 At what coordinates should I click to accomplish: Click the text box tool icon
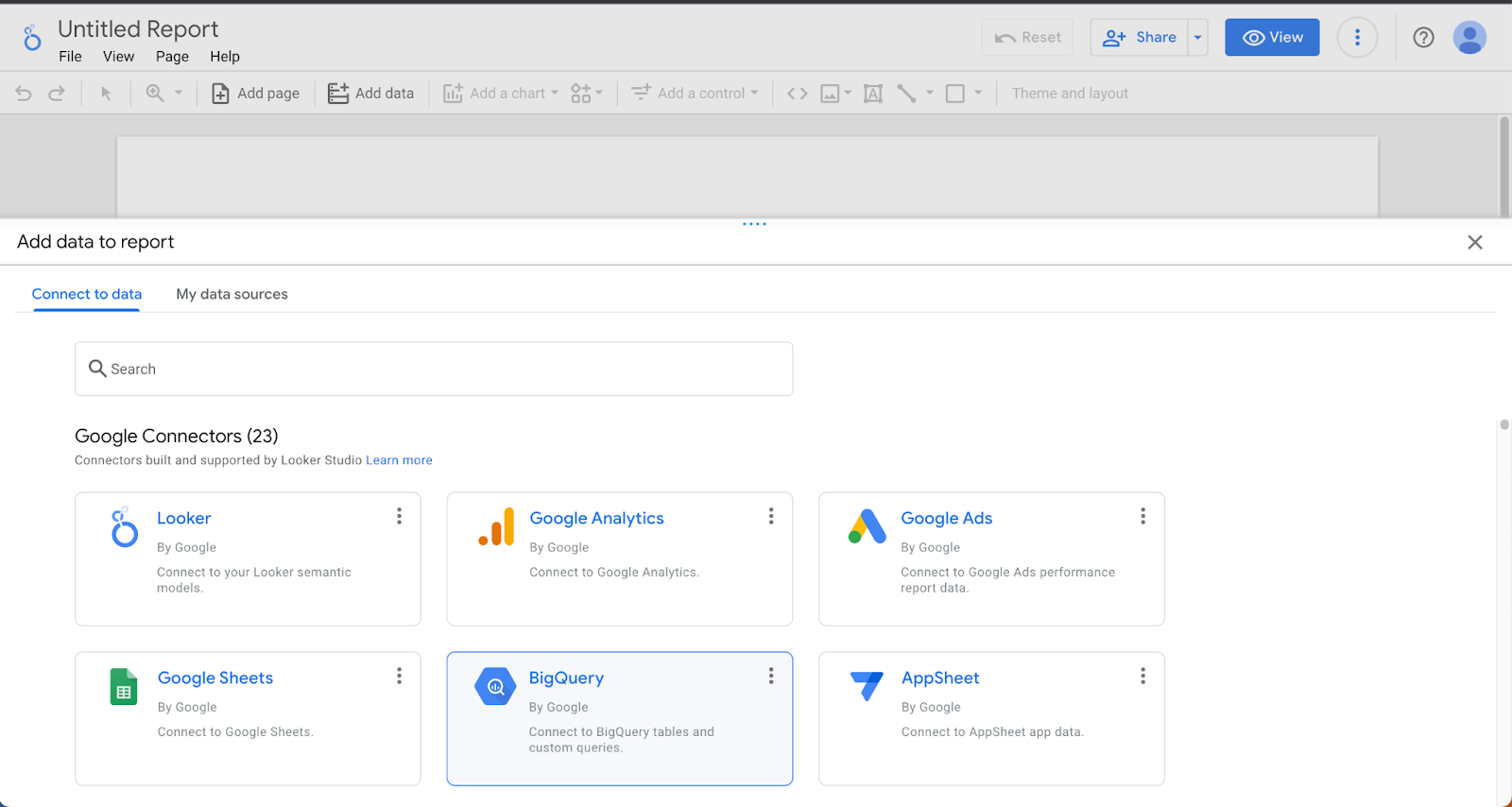873,94
